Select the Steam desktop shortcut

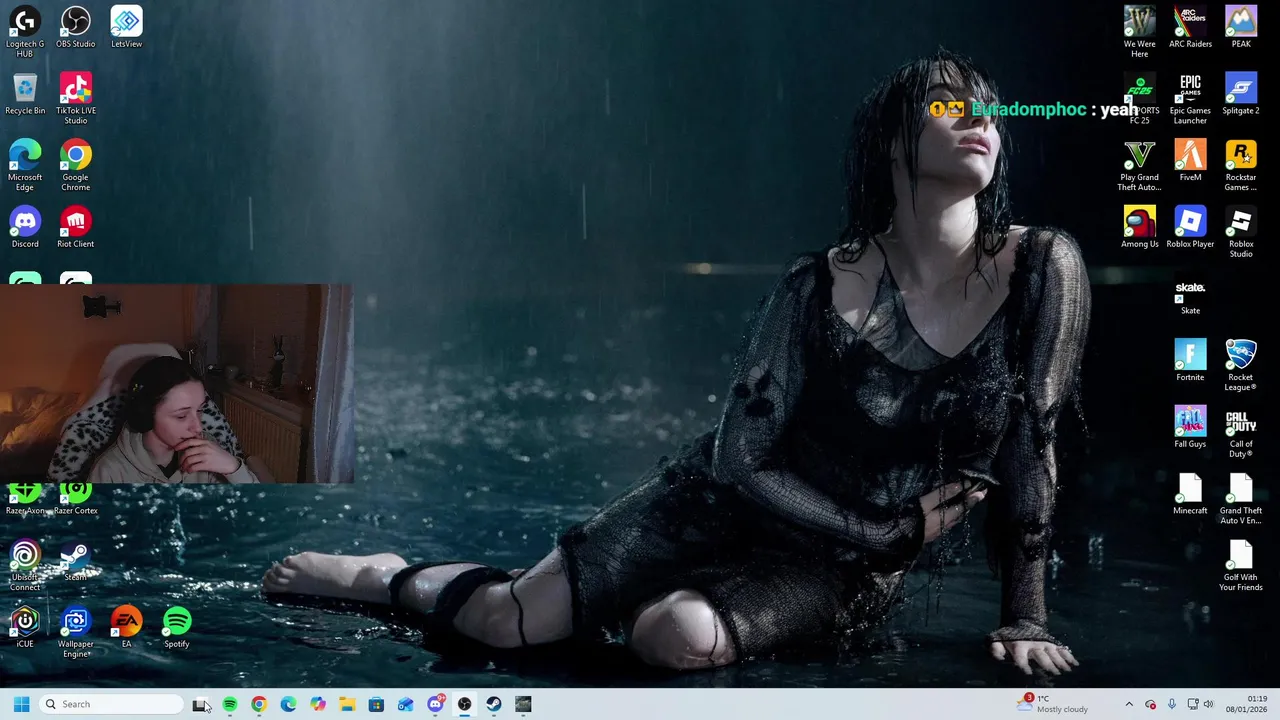(75, 561)
